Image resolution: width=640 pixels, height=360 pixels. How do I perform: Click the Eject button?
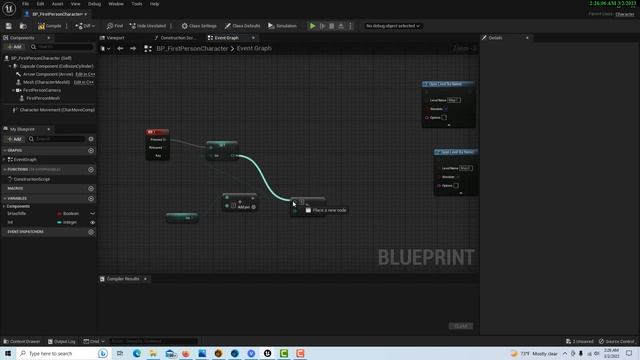(341, 26)
